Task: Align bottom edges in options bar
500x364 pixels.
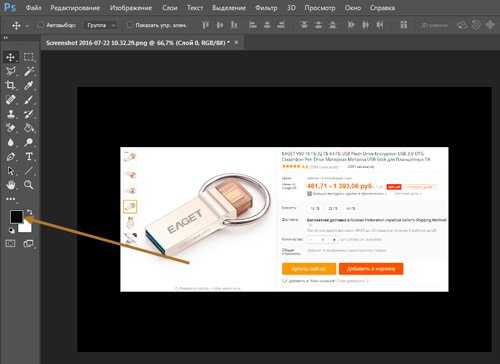Action: pos(234,25)
